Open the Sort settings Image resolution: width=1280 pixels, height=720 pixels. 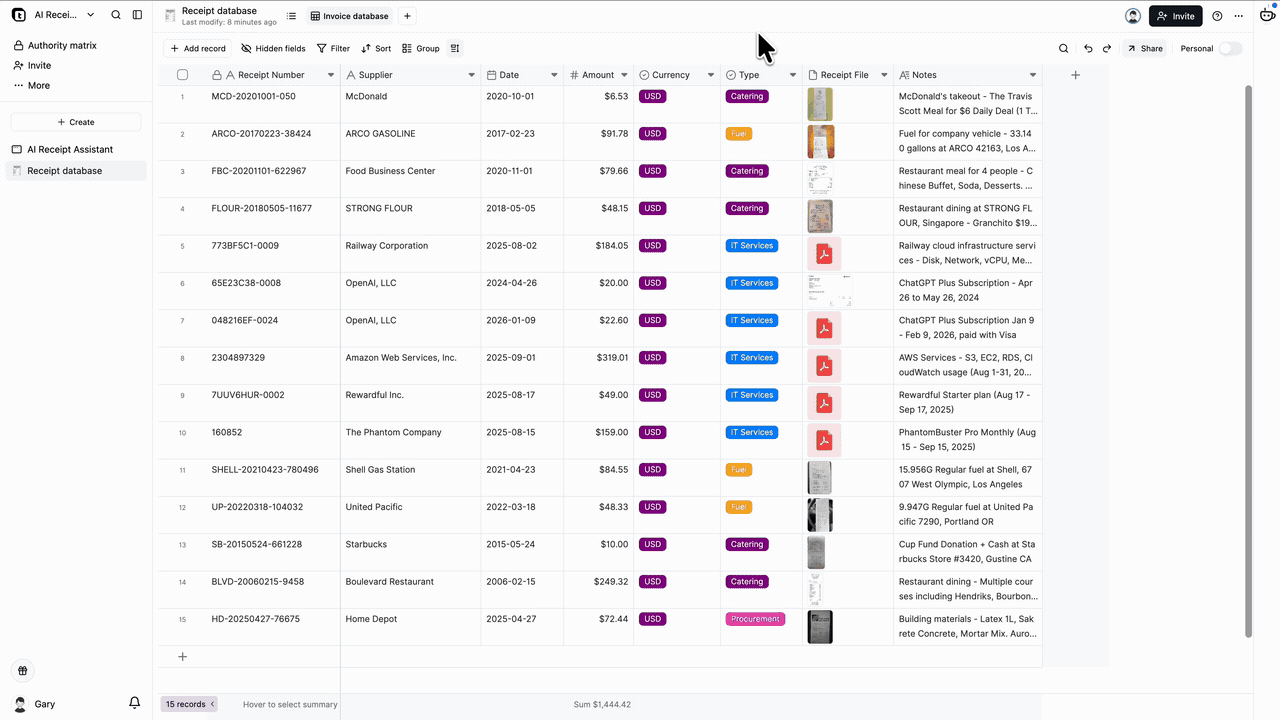(x=376, y=48)
